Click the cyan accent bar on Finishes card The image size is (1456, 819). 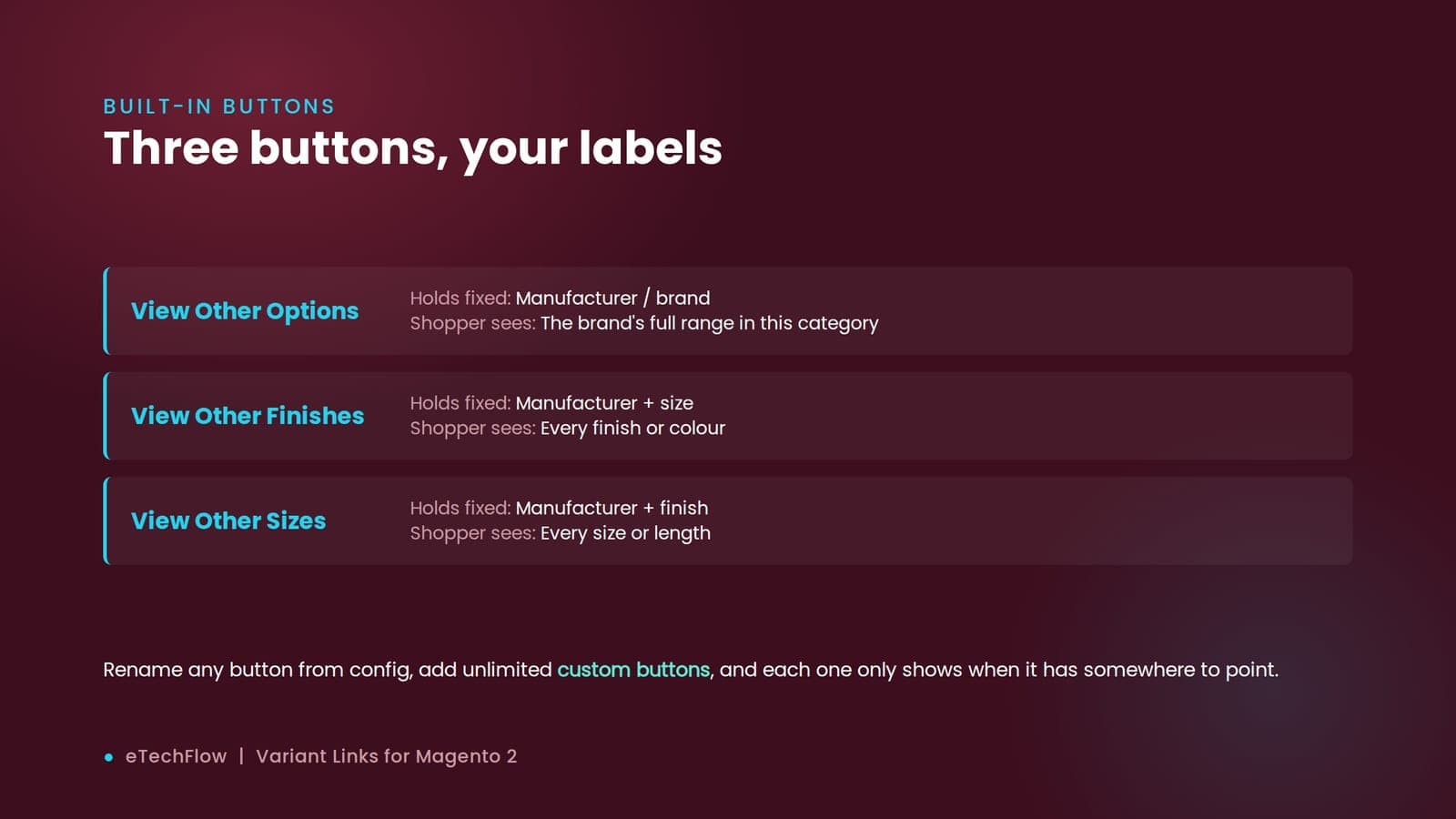point(106,416)
